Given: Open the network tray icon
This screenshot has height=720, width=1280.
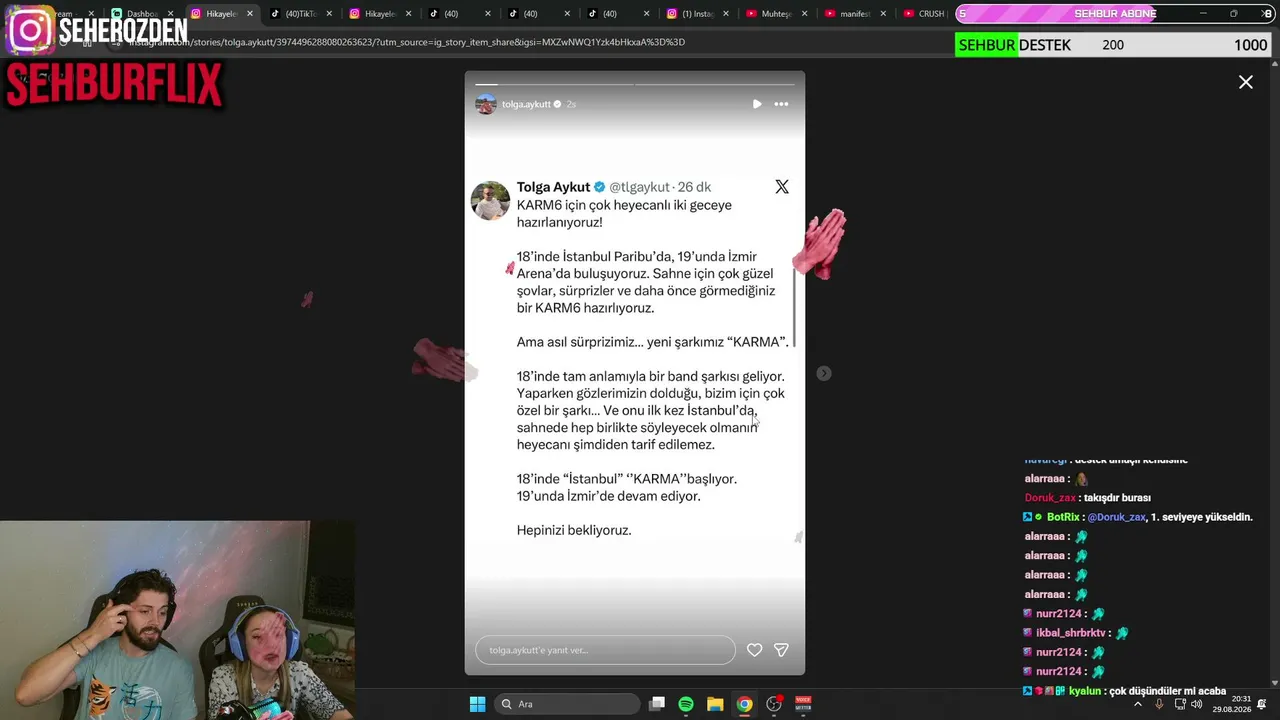Looking at the screenshot, I should coord(1179,704).
